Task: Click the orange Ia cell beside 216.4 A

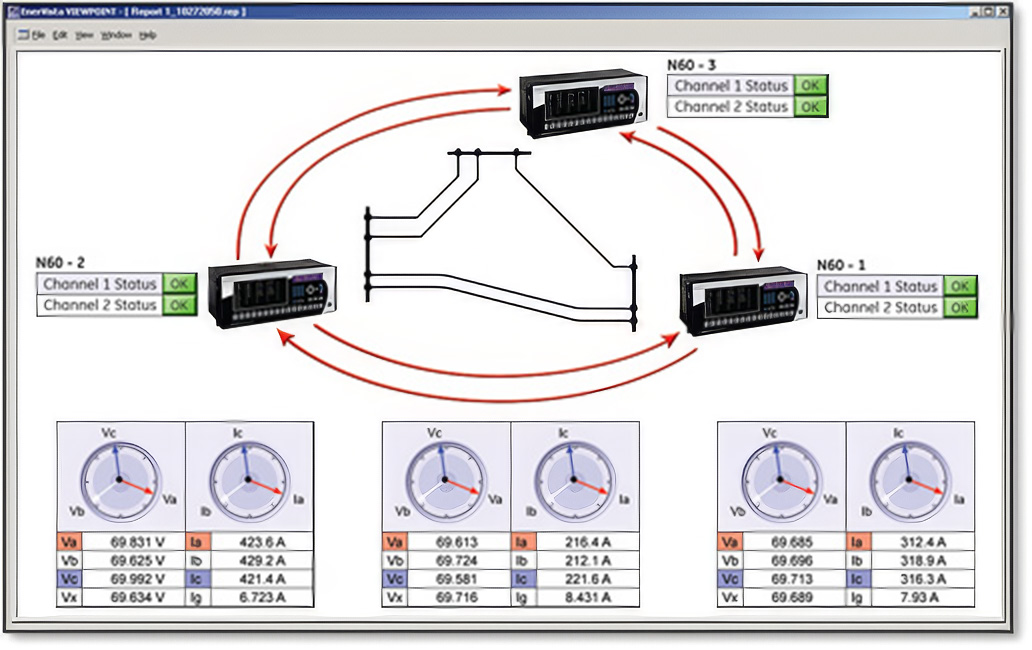Action: [x=523, y=542]
